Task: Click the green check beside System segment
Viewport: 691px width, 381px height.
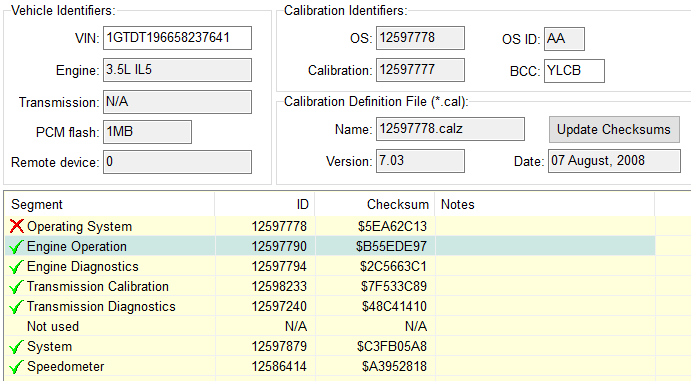Action: (16, 346)
